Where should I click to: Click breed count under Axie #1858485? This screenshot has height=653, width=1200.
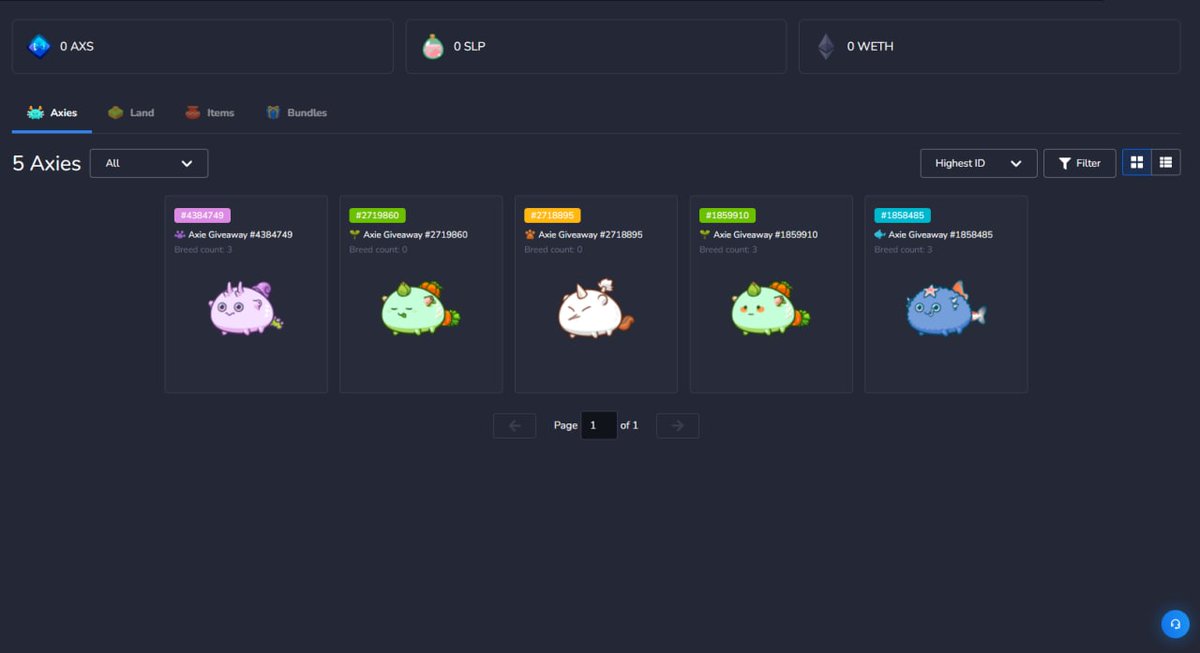pos(903,249)
